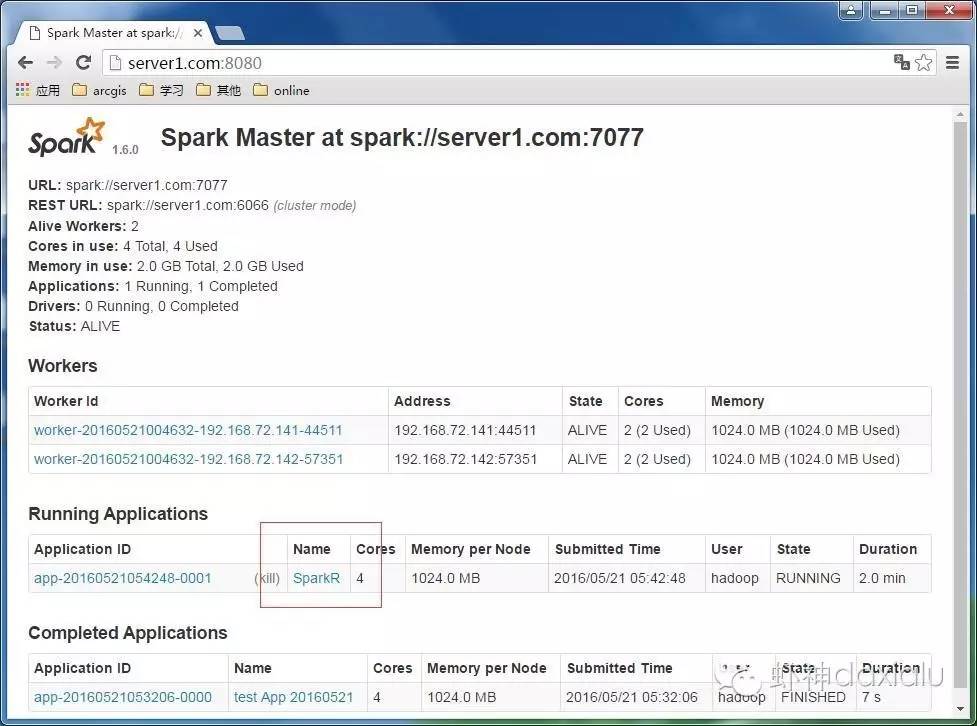977x726 pixels.
Task: Open the arcgis bookmarks folder
Action: 99,90
